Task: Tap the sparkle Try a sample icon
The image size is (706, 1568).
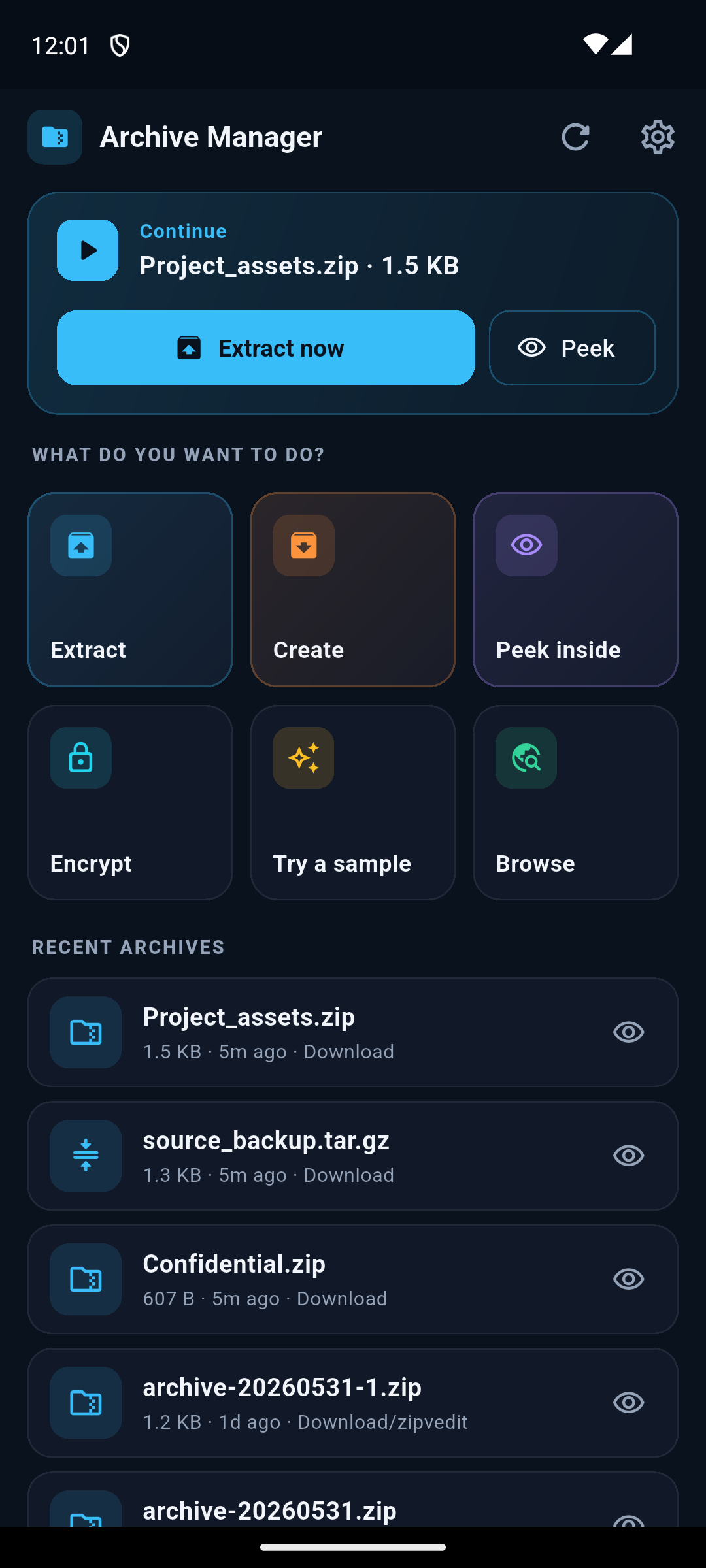Action: 304,758
